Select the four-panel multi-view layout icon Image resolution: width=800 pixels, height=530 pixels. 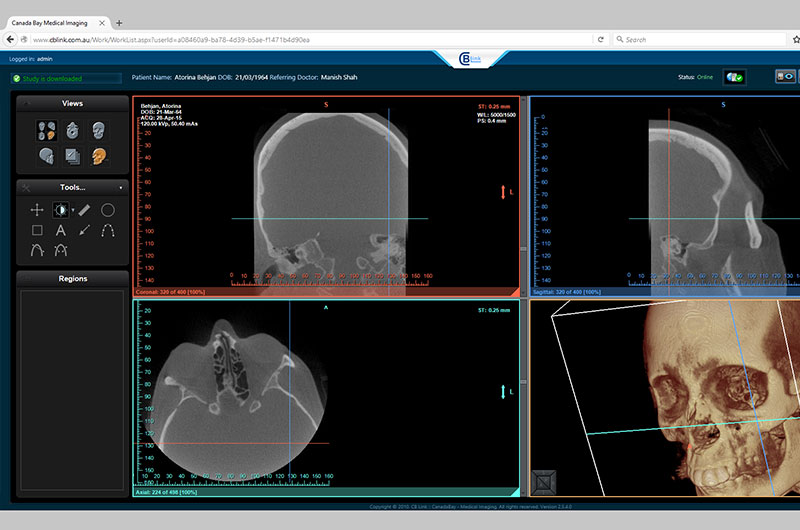(46, 131)
